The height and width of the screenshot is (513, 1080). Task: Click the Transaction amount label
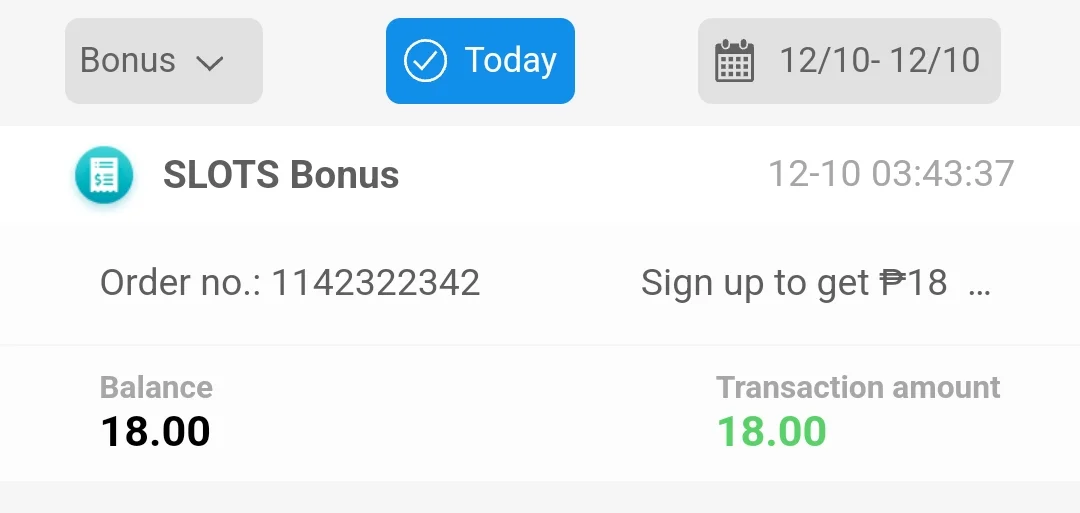[x=858, y=388]
